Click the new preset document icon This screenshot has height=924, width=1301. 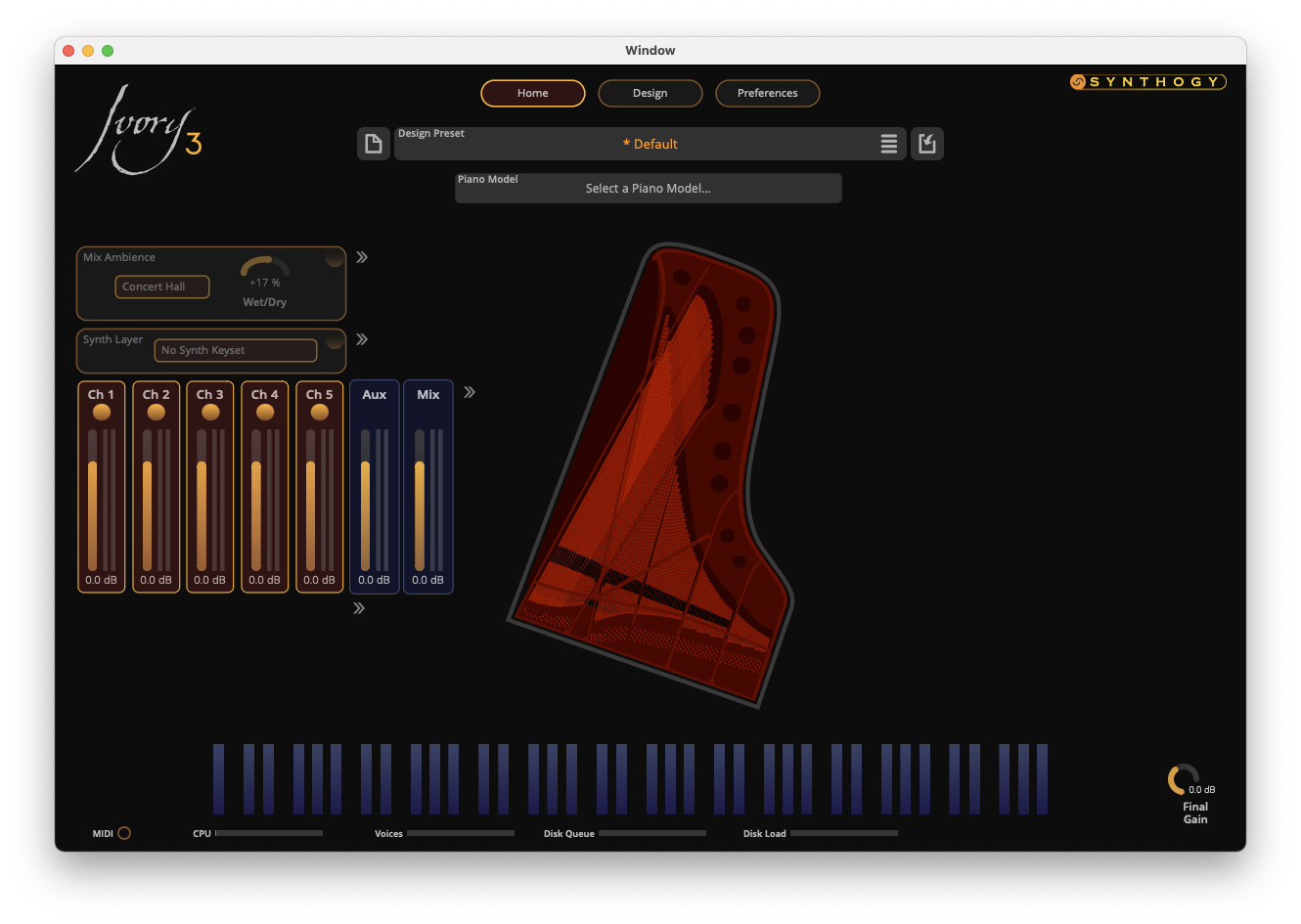373,144
